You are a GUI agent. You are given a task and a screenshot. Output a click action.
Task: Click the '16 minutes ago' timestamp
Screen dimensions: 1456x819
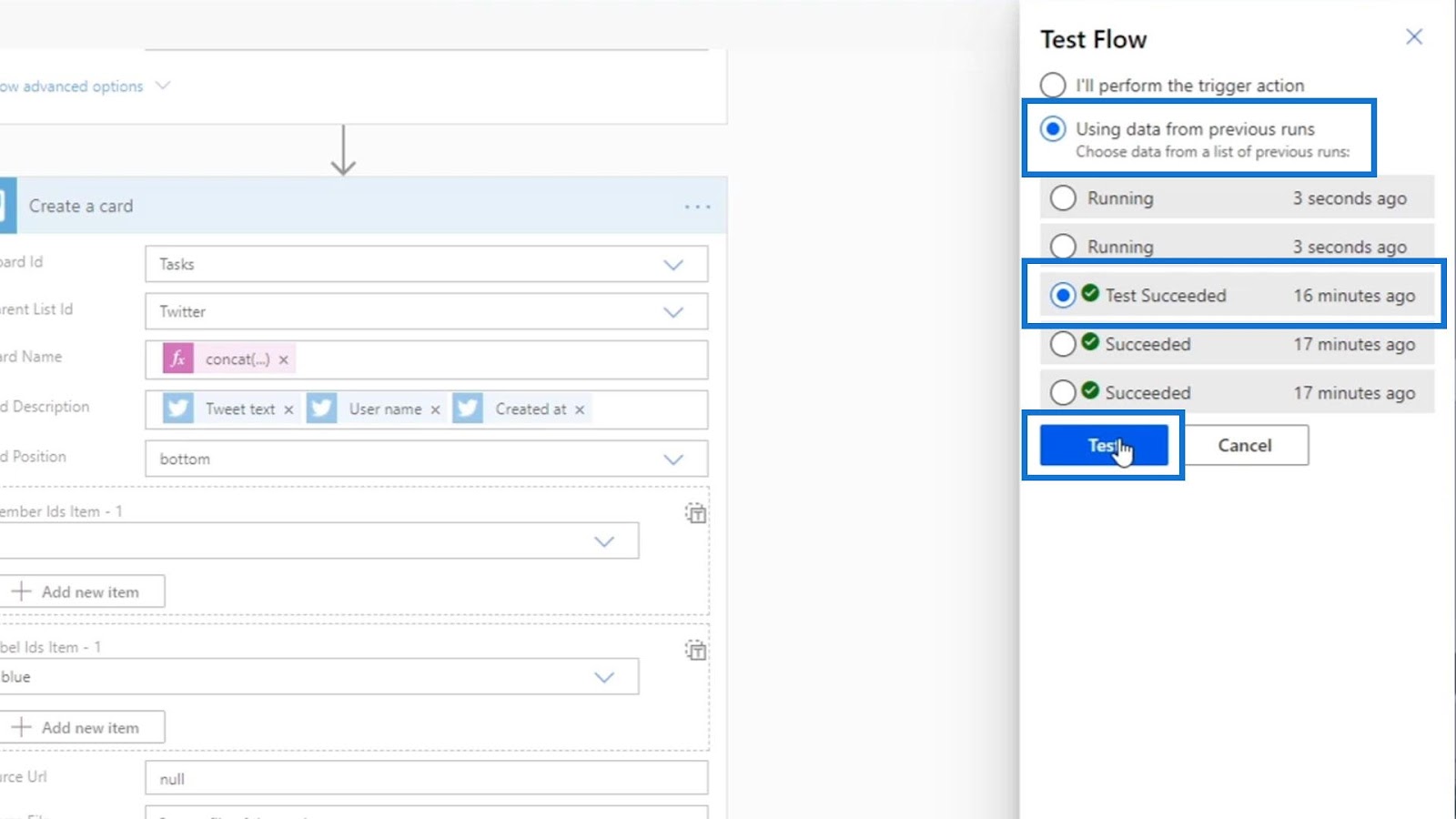[1354, 296]
